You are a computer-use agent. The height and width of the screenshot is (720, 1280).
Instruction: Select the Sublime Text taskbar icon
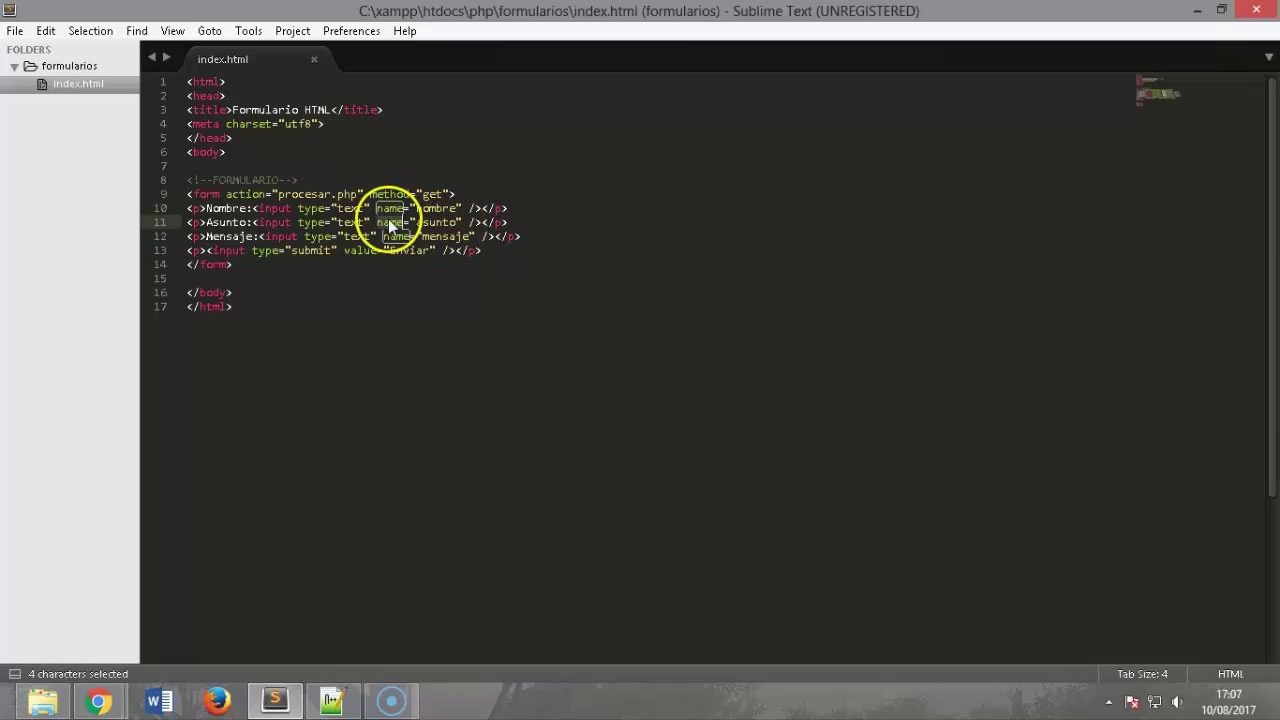point(275,702)
